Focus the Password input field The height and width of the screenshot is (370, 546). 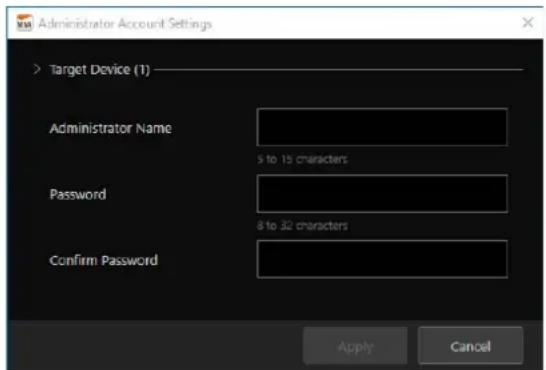[382, 194]
